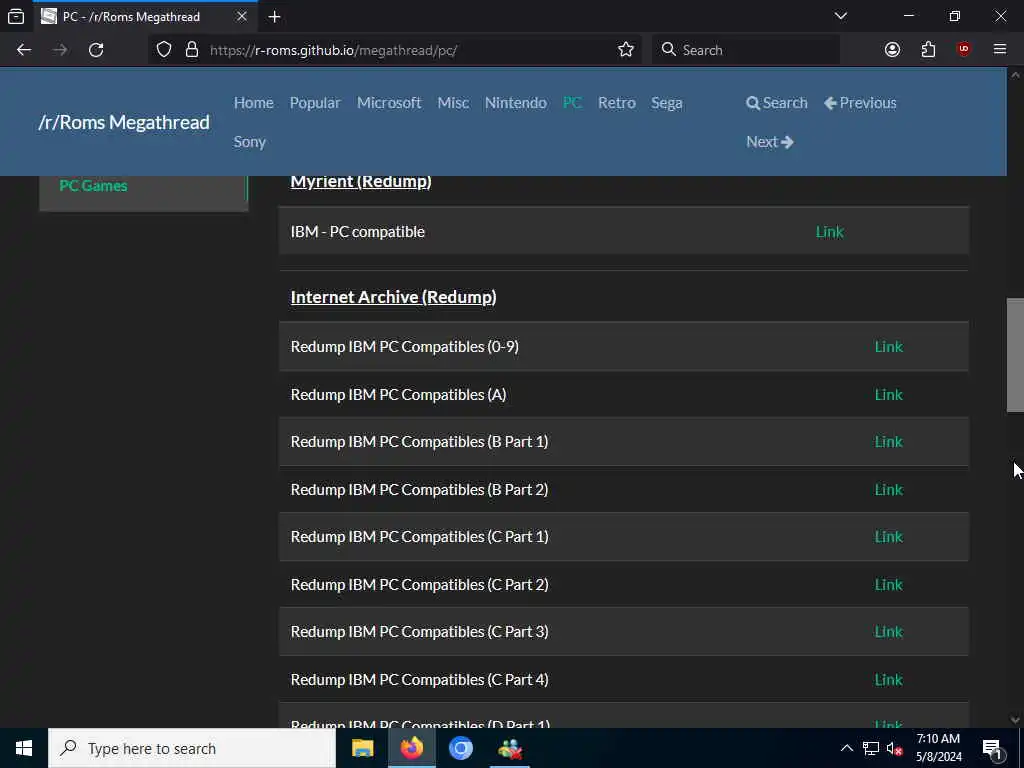The image size is (1024, 768).
Task: Open the tracking protection shield icon
Action: pyautogui.click(x=164, y=50)
